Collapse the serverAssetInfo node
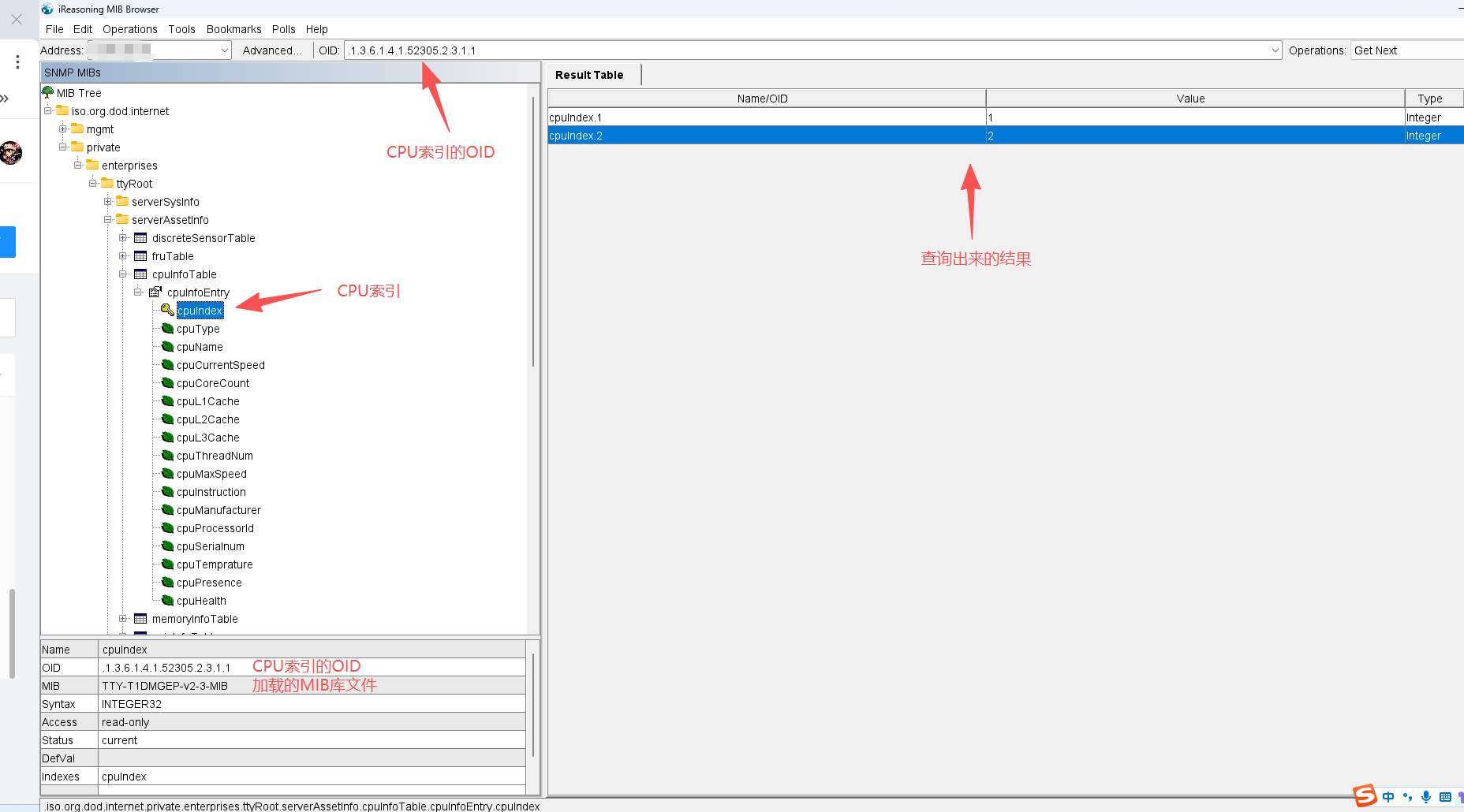This screenshot has width=1464, height=812. [x=108, y=219]
